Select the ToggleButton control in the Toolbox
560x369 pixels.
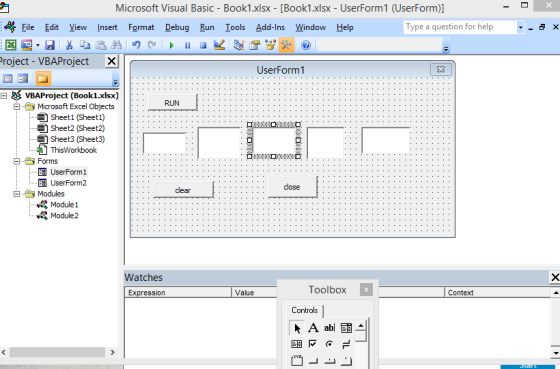[346, 344]
